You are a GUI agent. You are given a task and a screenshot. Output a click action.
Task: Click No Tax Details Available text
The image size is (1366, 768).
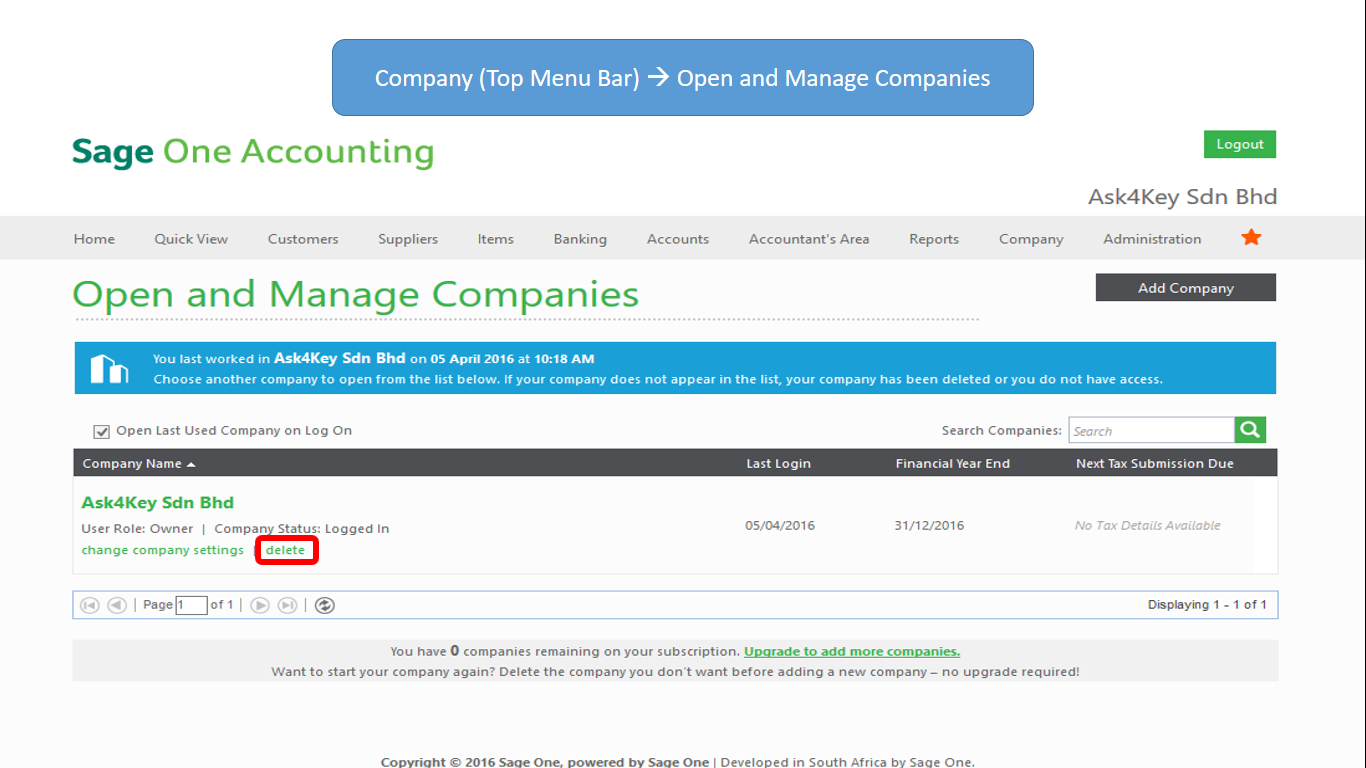coord(1148,526)
